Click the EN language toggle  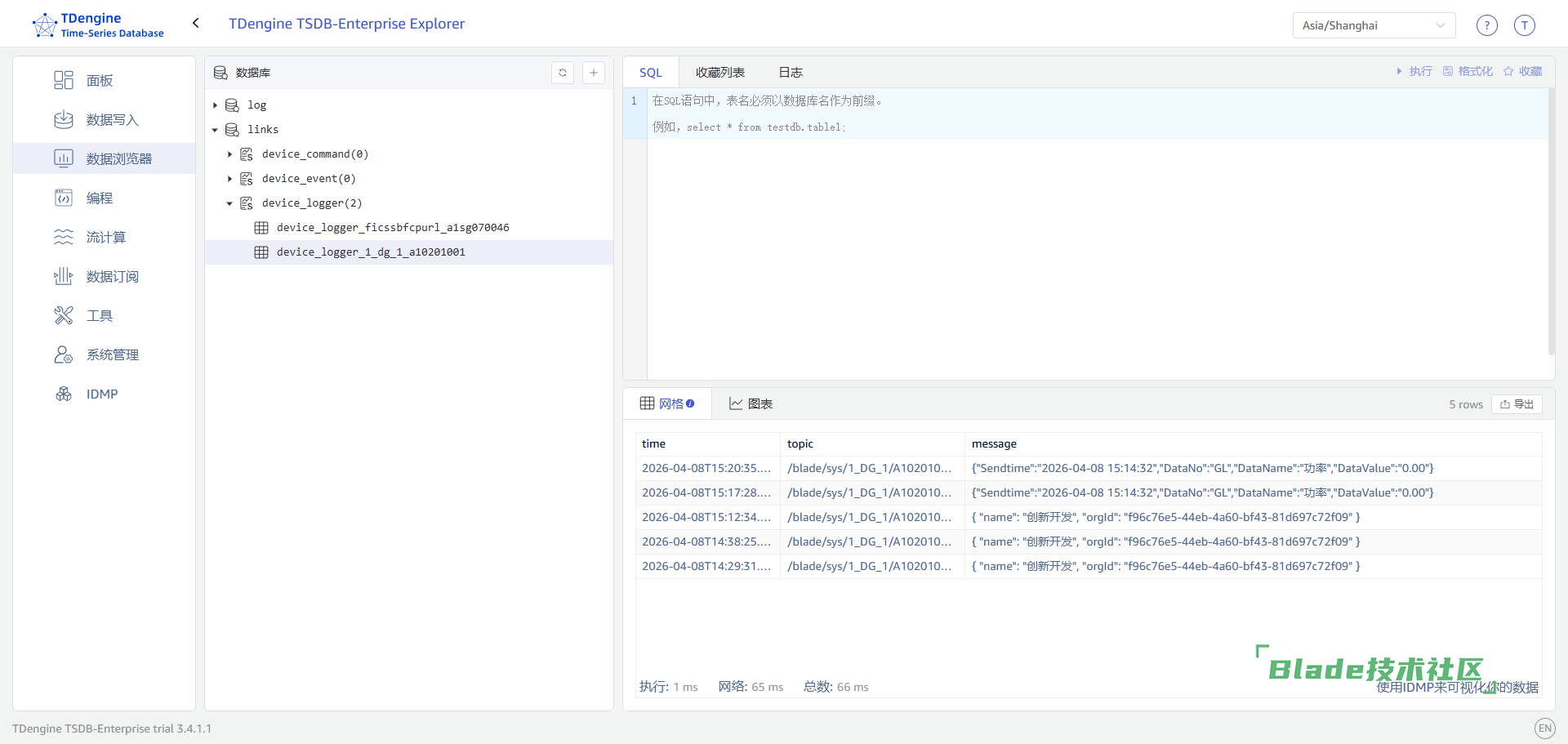(1544, 728)
